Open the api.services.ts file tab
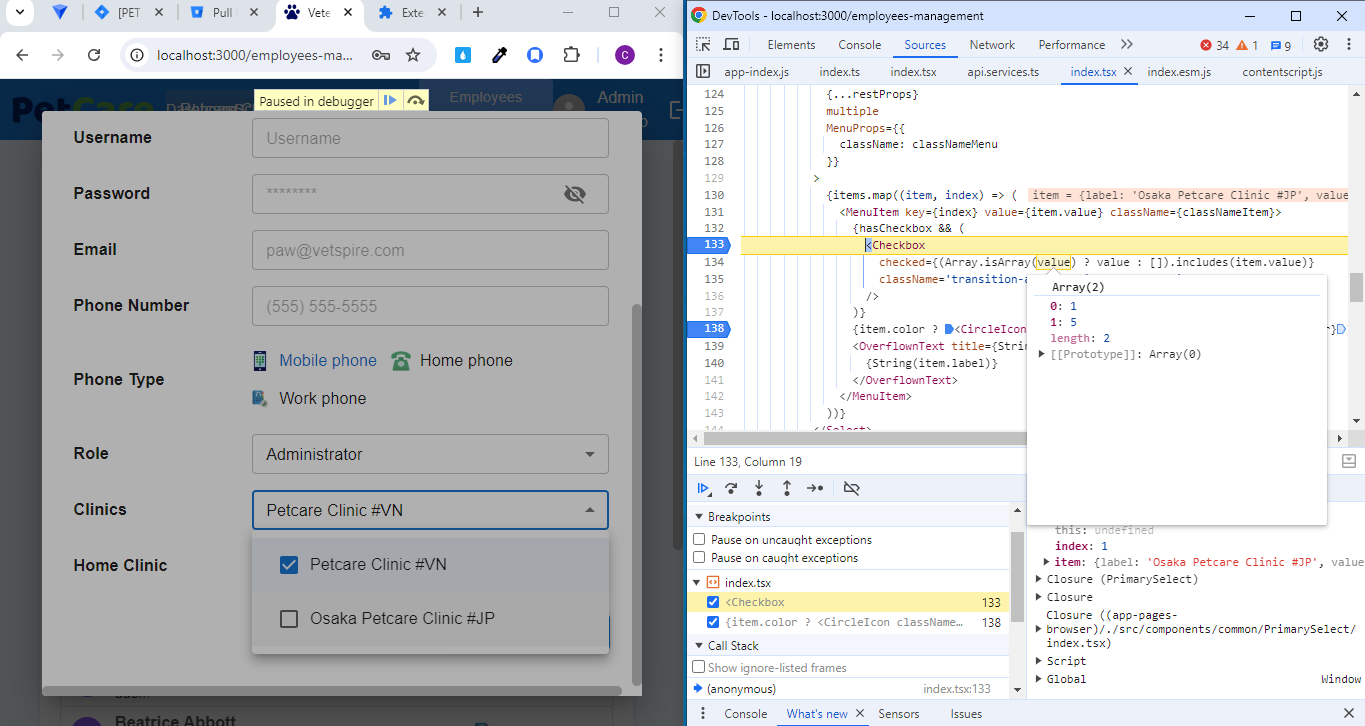Screen dimensions: 1365x726 (x=1002, y=72)
